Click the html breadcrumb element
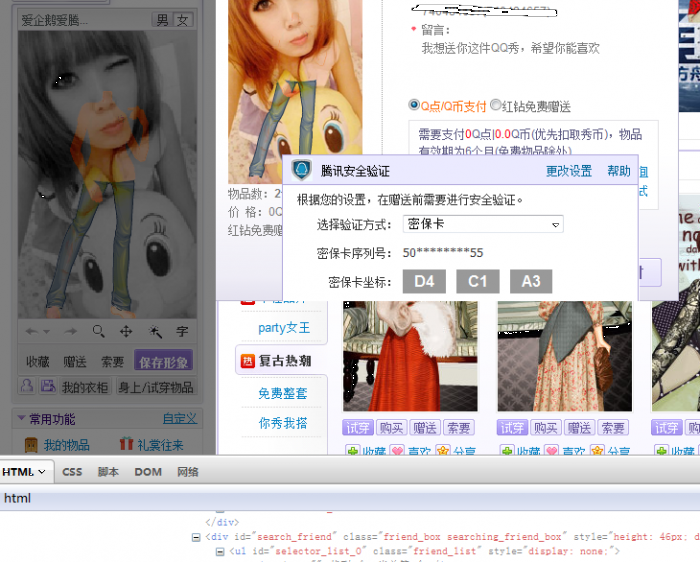 17,498
